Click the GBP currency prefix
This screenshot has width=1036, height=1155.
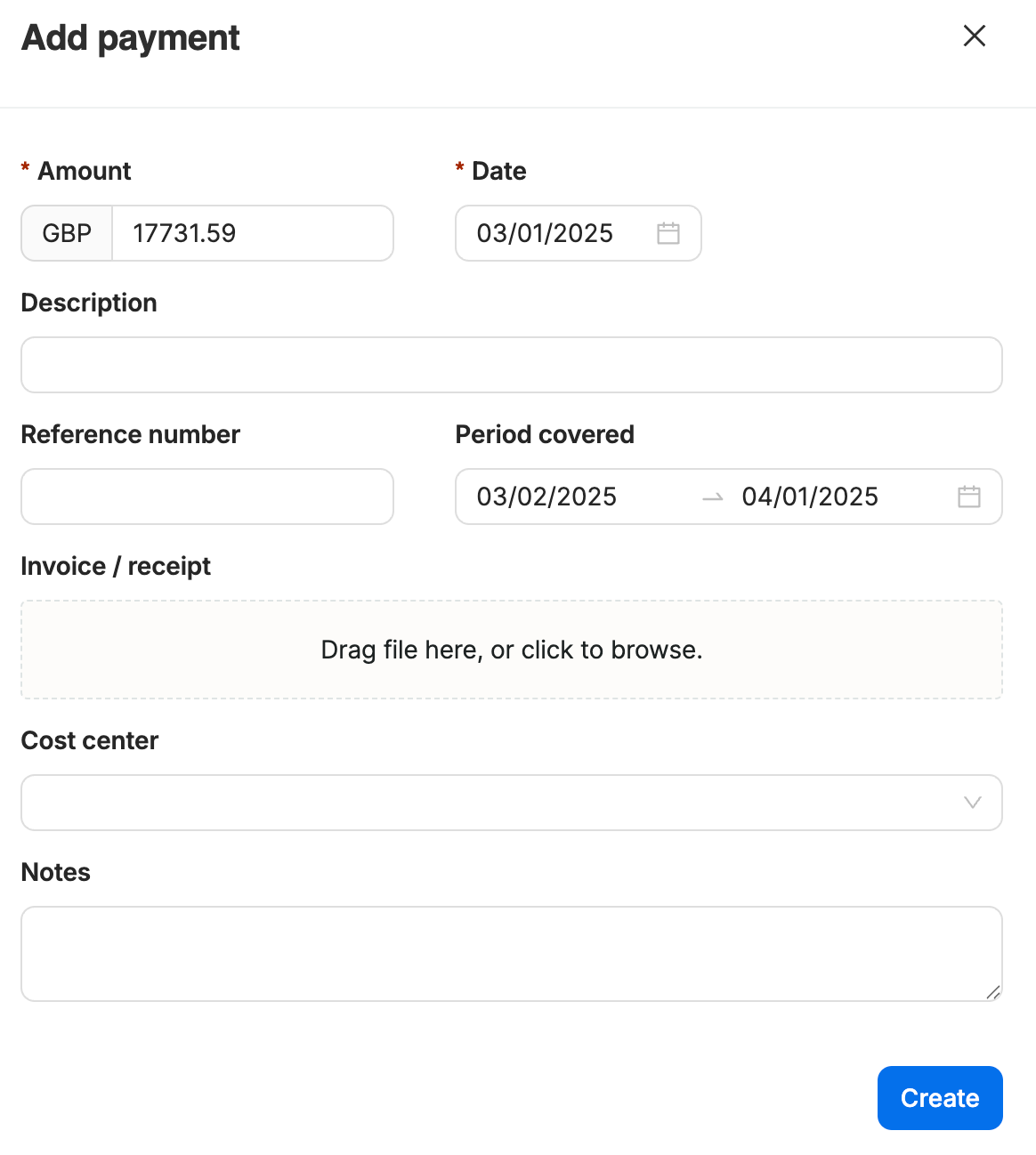pos(67,233)
